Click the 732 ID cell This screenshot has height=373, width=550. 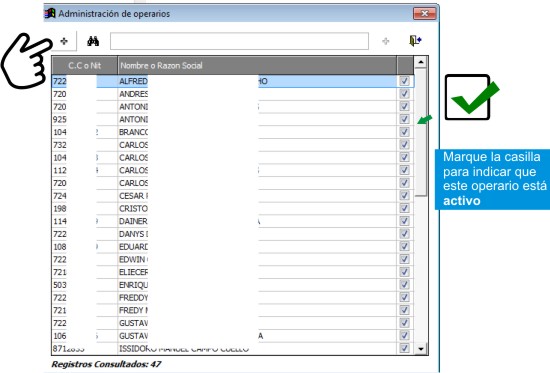85,145
